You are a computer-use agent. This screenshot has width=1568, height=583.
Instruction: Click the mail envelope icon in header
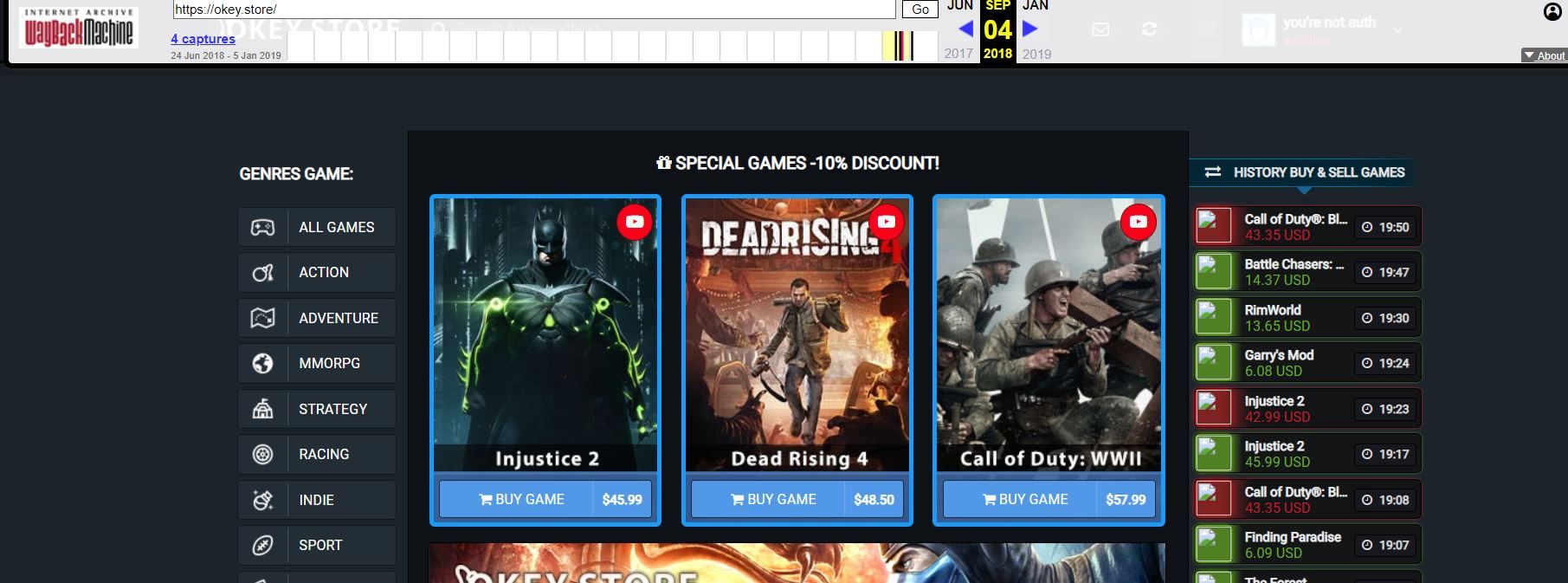[1100, 29]
